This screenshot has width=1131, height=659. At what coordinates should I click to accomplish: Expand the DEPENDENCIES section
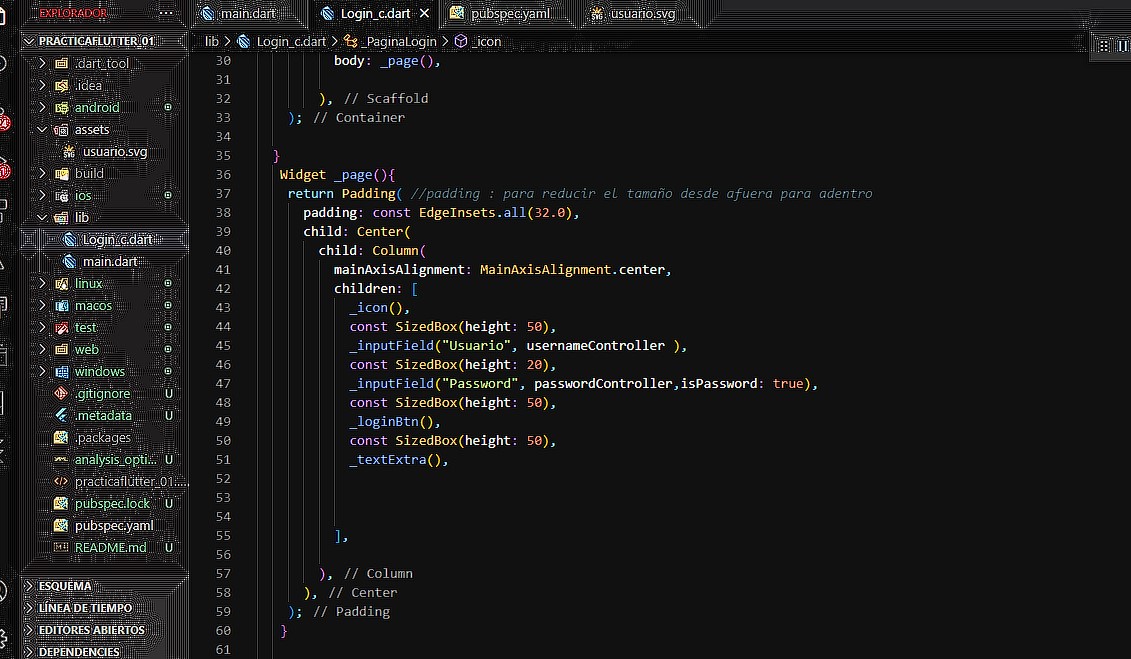point(30,652)
